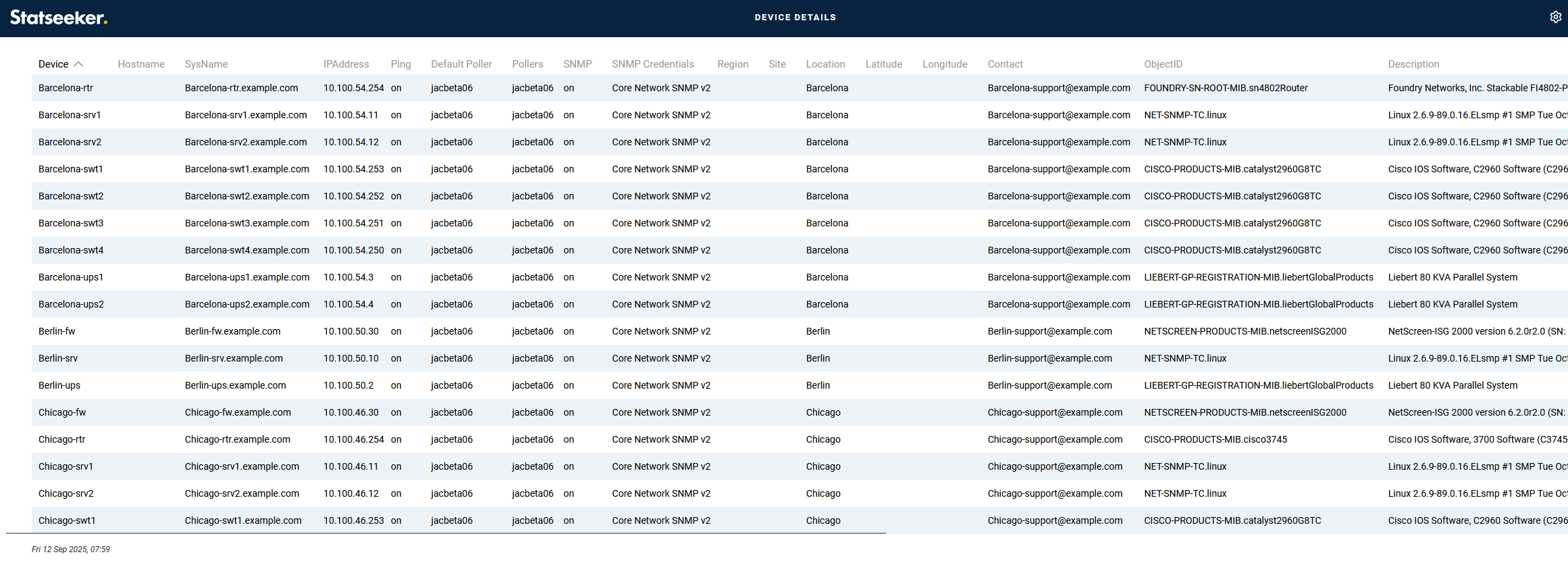Click the Description column header
The width and height of the screenshot is (1568, 563).
1413,64
